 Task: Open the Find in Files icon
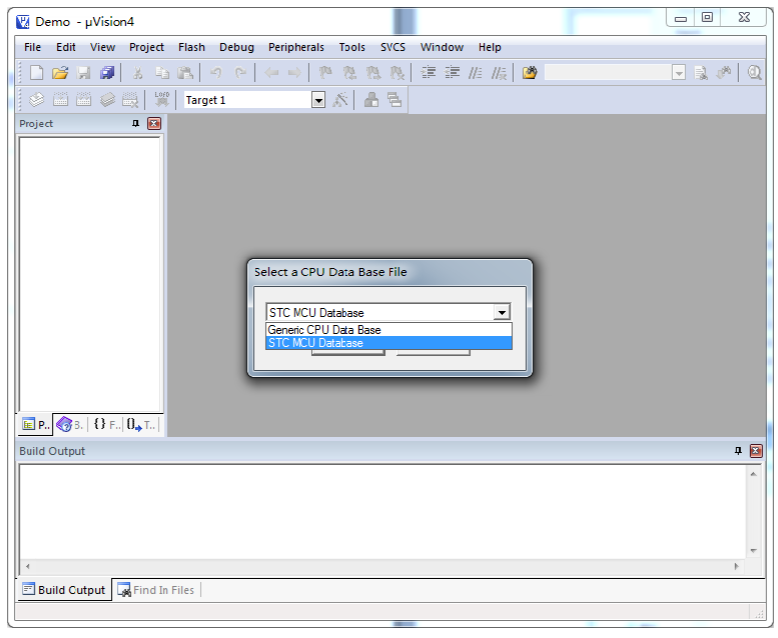[529, 73]
